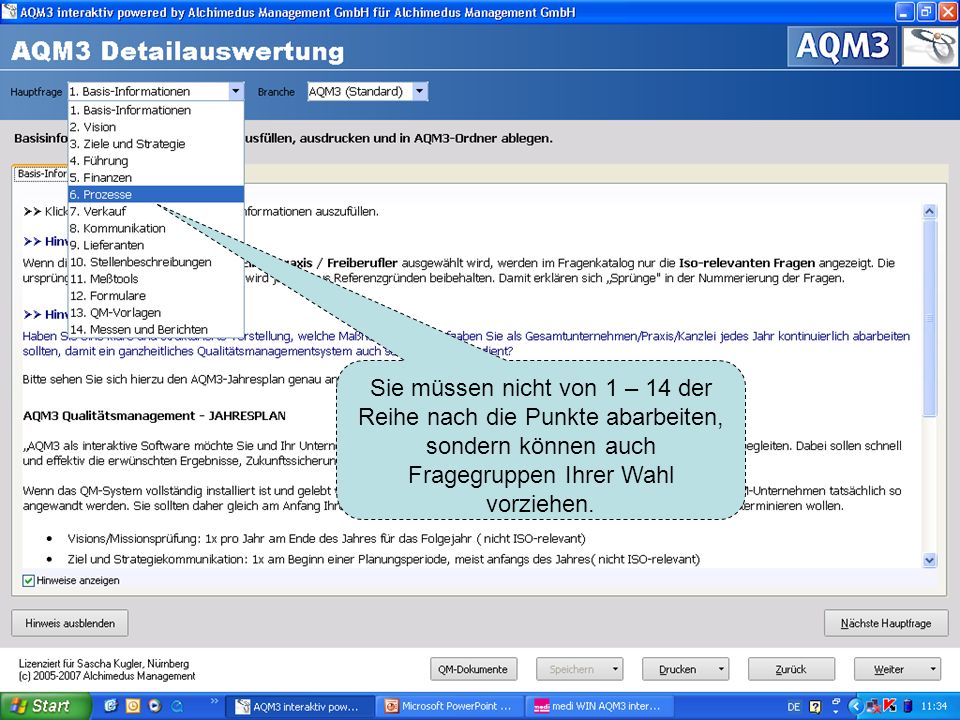Click the 'Ziel und Strategiekommunikation' bullet line
Image resolution: width=960 pixels, height=720 pixels.
pyautogui.click(x=383, y=559)
